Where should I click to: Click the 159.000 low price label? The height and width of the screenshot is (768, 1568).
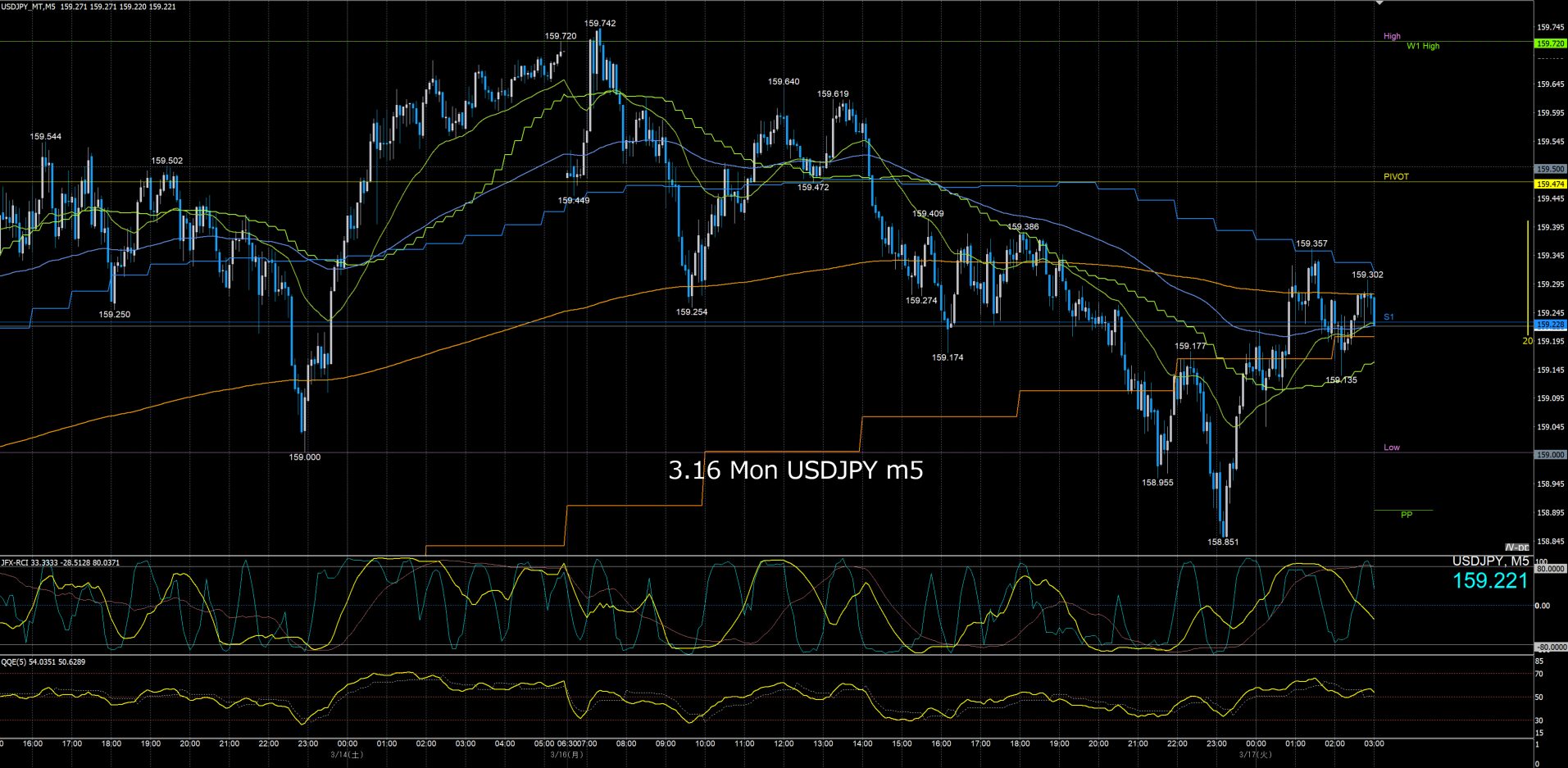click(x=305, y=457)
